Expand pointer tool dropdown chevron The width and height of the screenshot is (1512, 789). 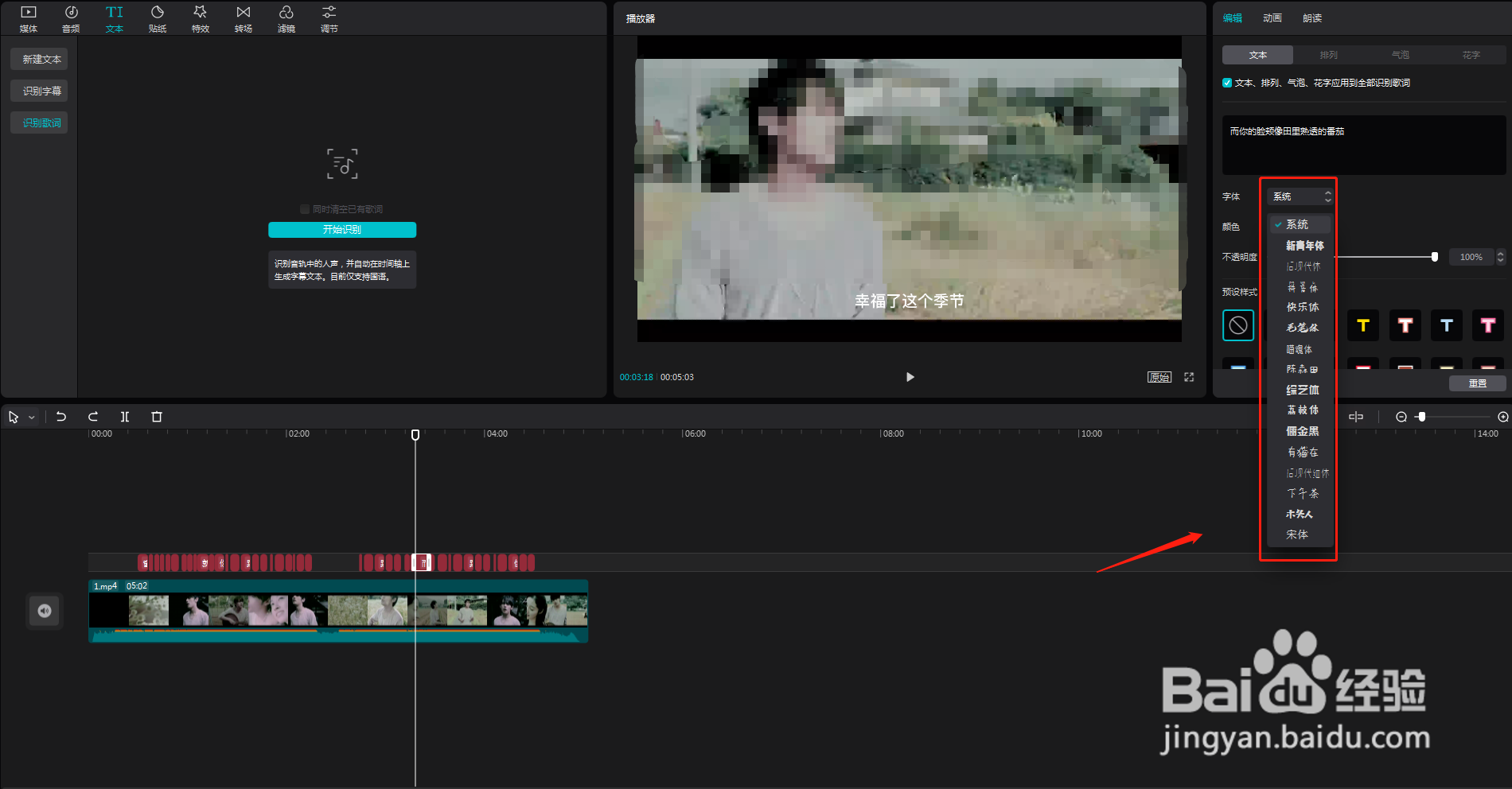(32, 417)
